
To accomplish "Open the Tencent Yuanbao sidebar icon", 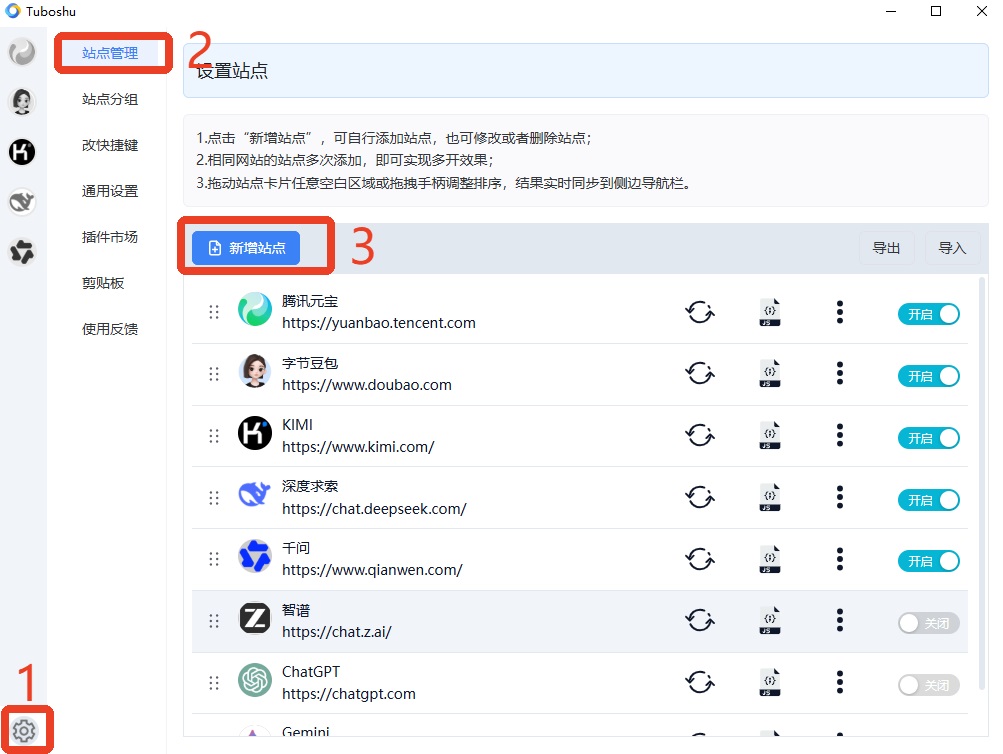I will click(x=22, y=52).
